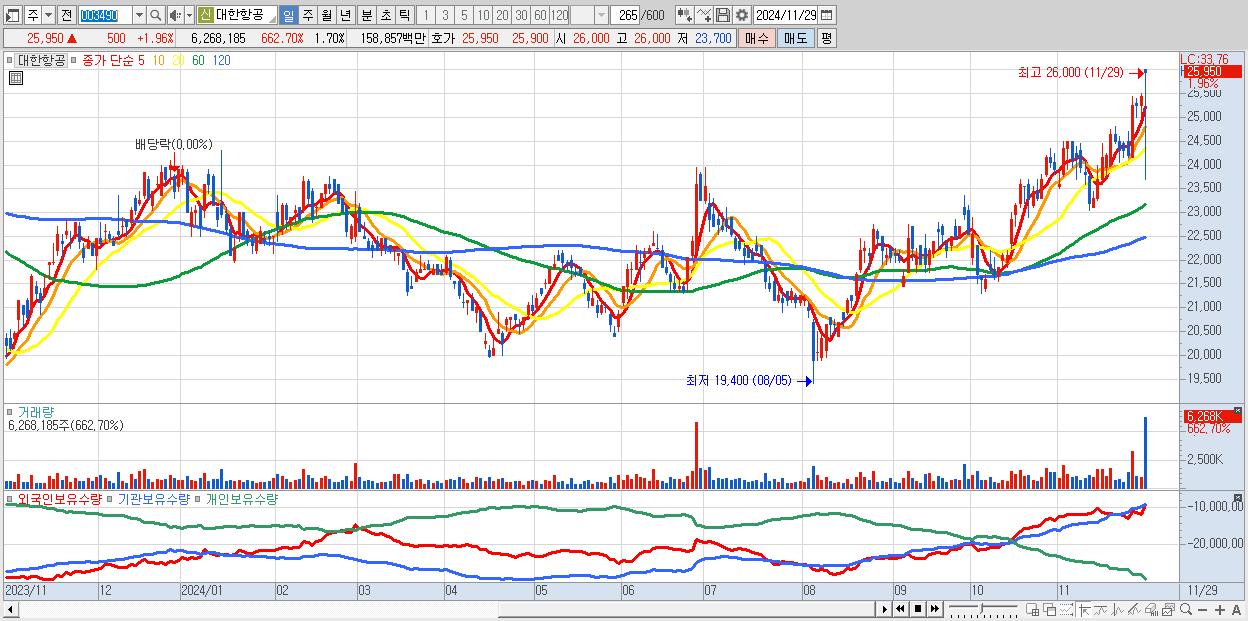Click the 외국인보유수량 legend label

click(60, 498)
